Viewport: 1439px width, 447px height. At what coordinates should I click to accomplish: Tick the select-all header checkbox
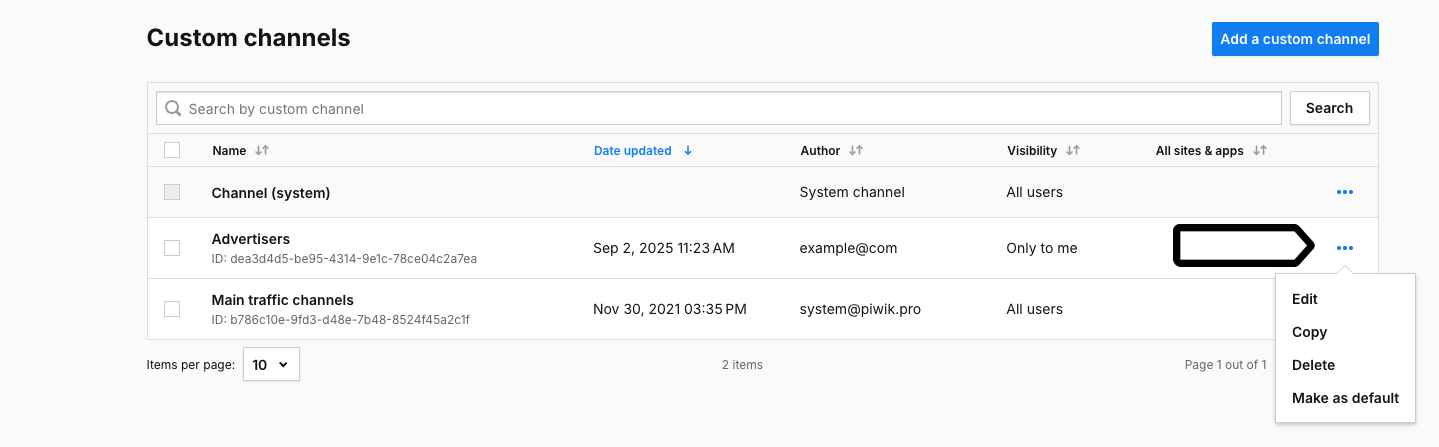[172, 150]
